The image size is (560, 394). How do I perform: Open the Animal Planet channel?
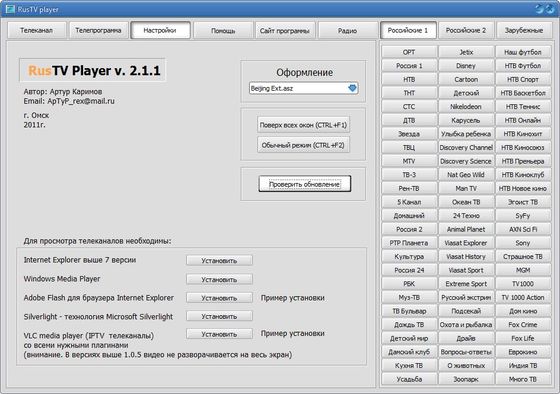[466, 229]
